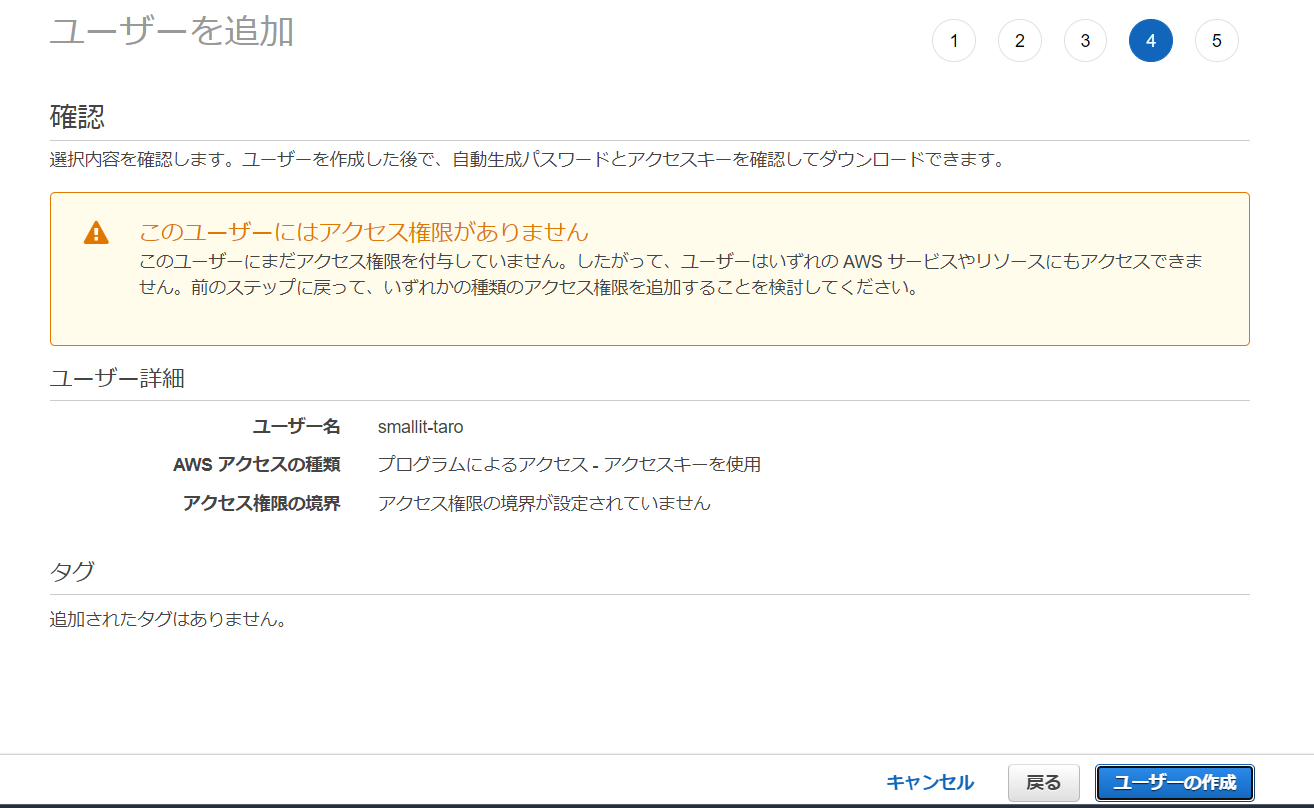This screenshot has height=808, width=1314.
Task: Click the orange warning triangle icon
Action: [x=95, y=233]
